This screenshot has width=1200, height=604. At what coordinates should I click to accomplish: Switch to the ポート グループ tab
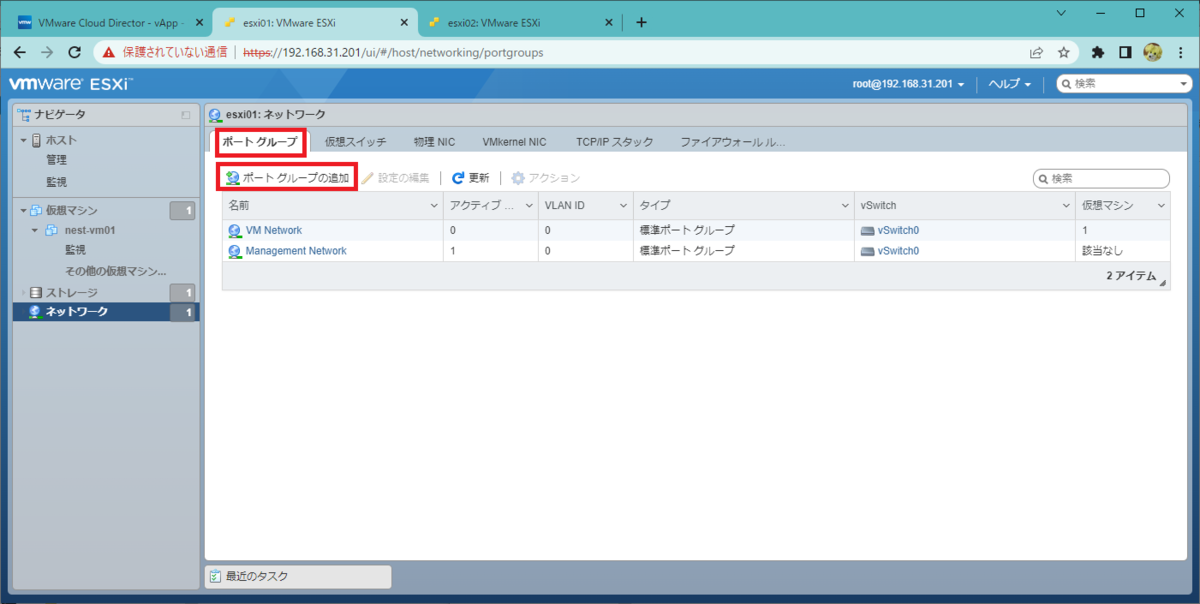coord(260,142)
